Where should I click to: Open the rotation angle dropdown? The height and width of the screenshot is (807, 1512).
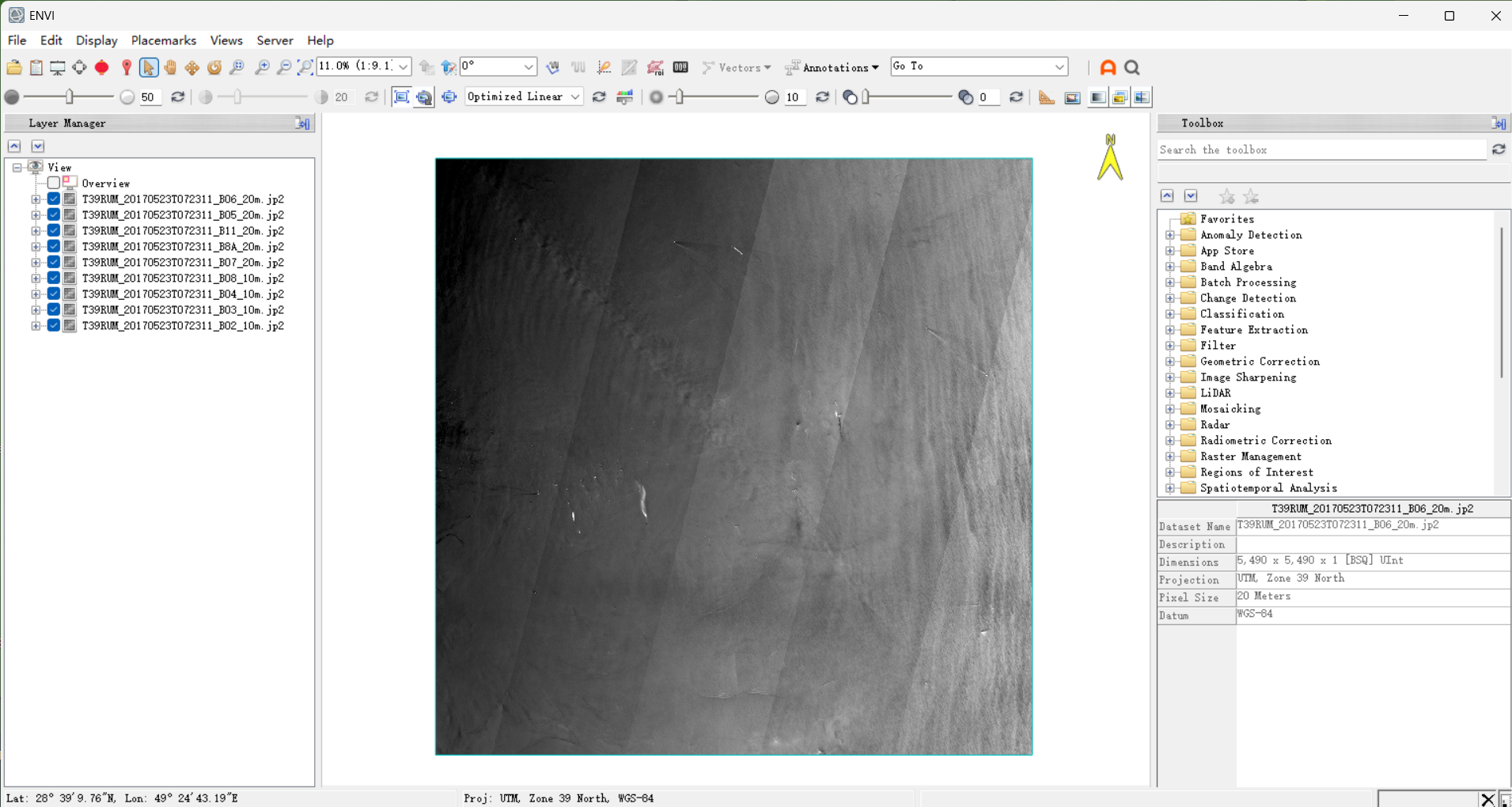click(529, 67)
